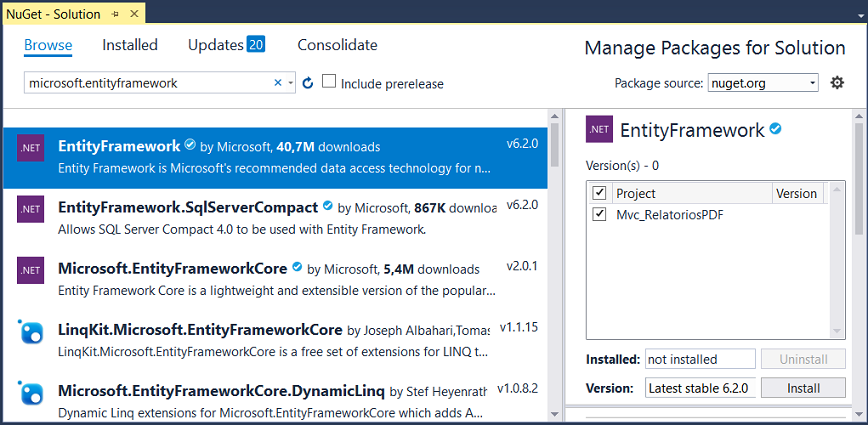This screenshot has width=868, height=425.
Task: Switch to the Browse tab
Action: 48,45
